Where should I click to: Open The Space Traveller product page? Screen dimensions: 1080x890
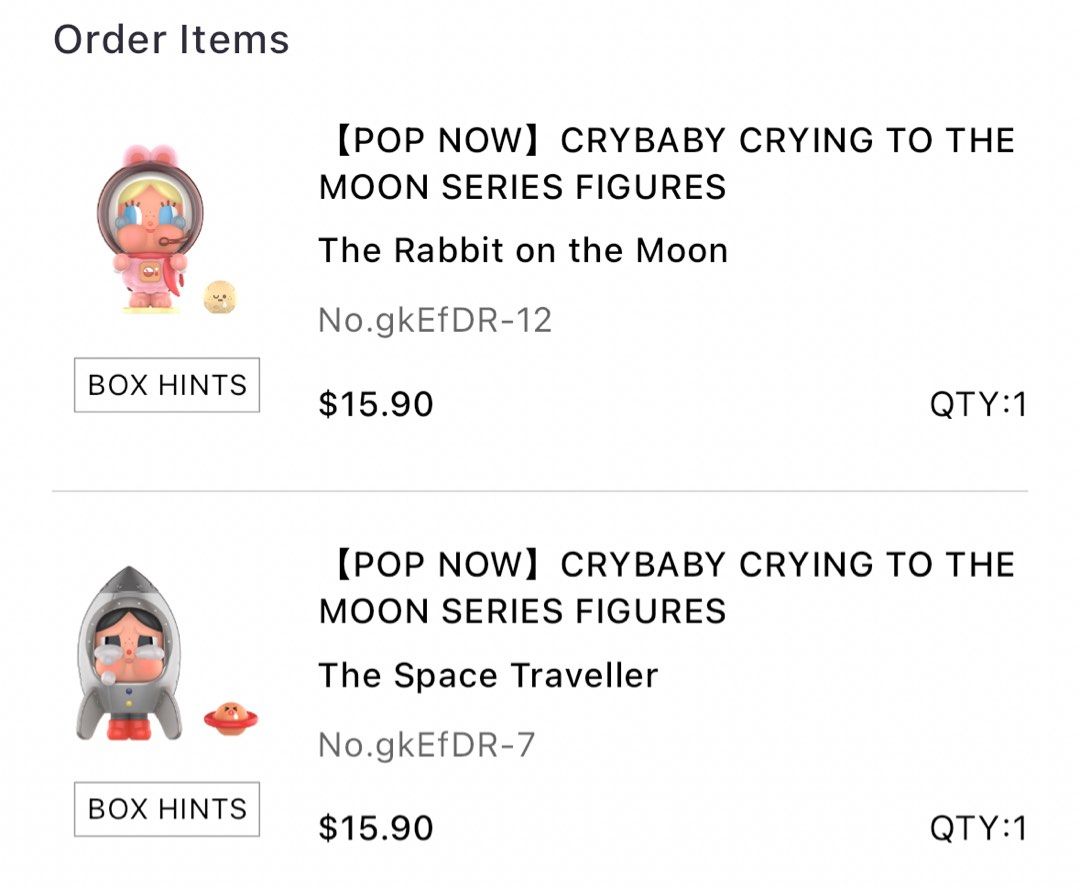pos(486,675)
